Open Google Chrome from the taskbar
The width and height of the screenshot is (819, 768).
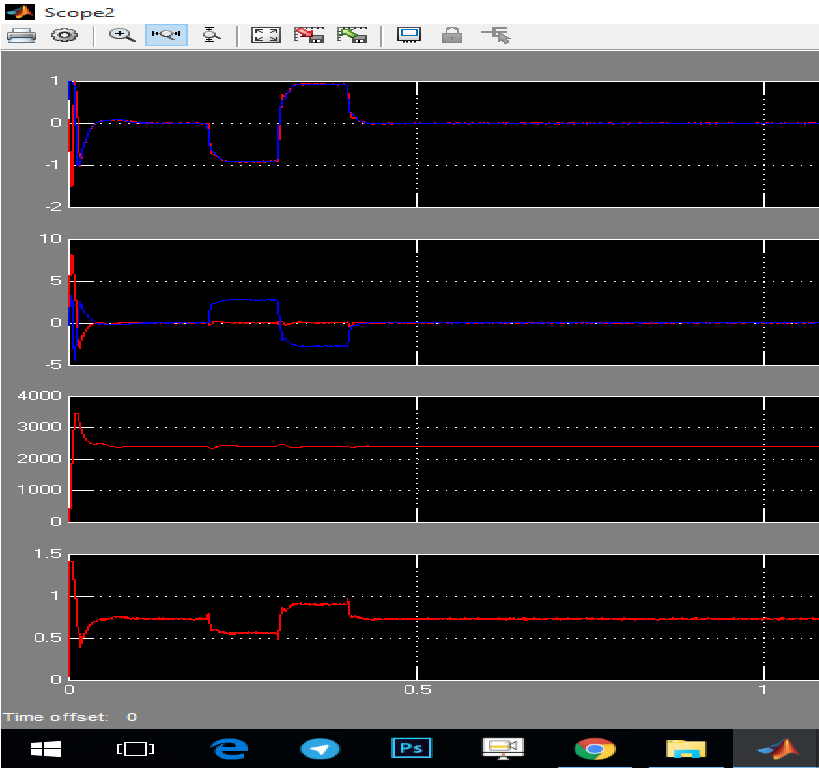(x=594, y=748)
